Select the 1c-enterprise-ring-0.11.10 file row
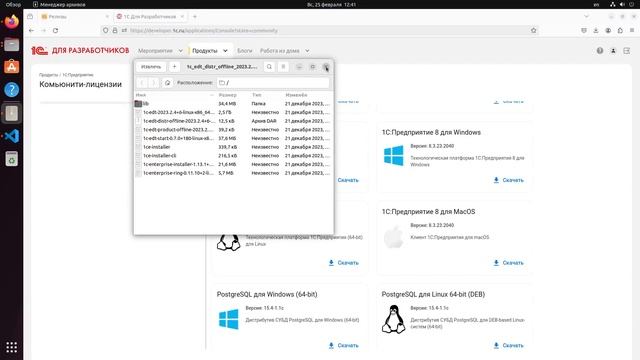Viewport: 640px width, 360px height. coord(233,173)
